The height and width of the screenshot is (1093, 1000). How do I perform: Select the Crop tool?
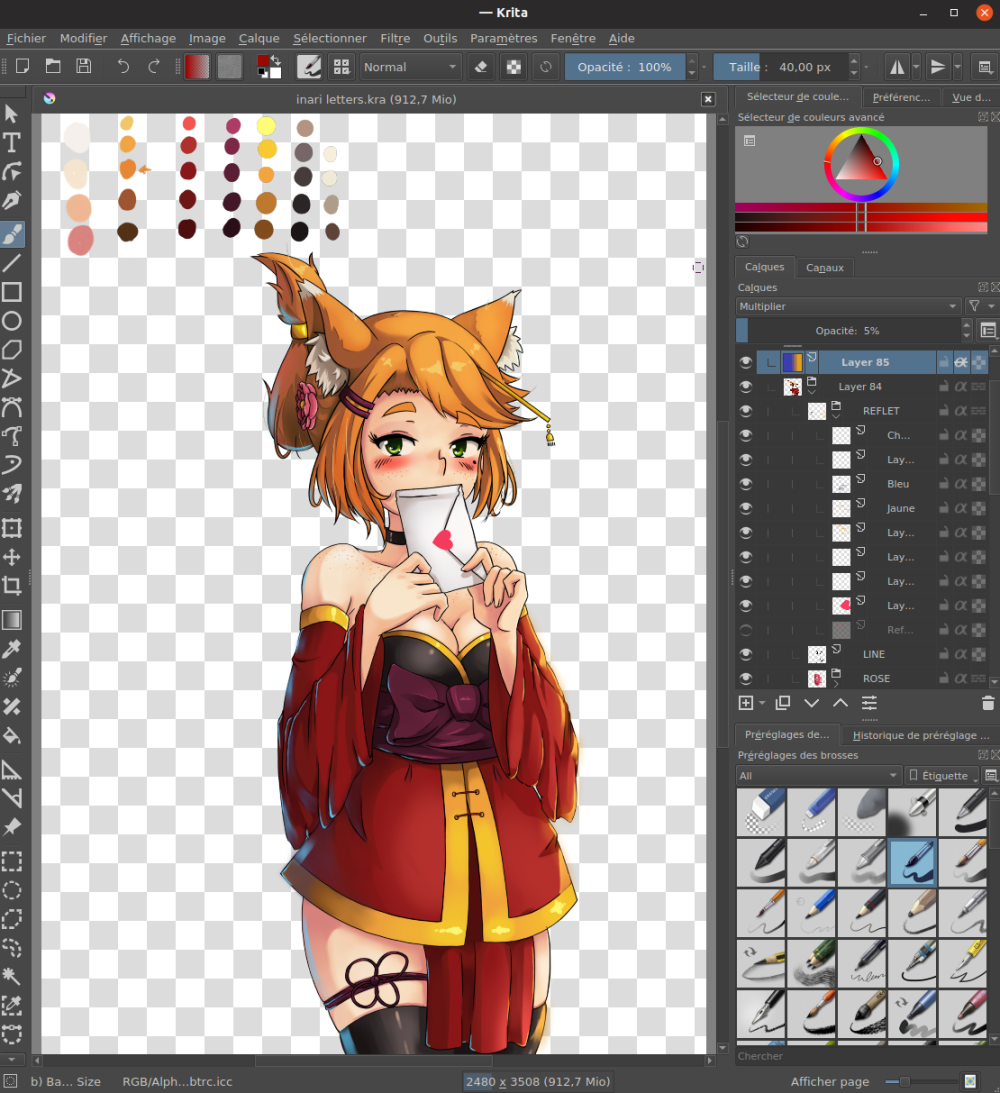coord(12,586)
